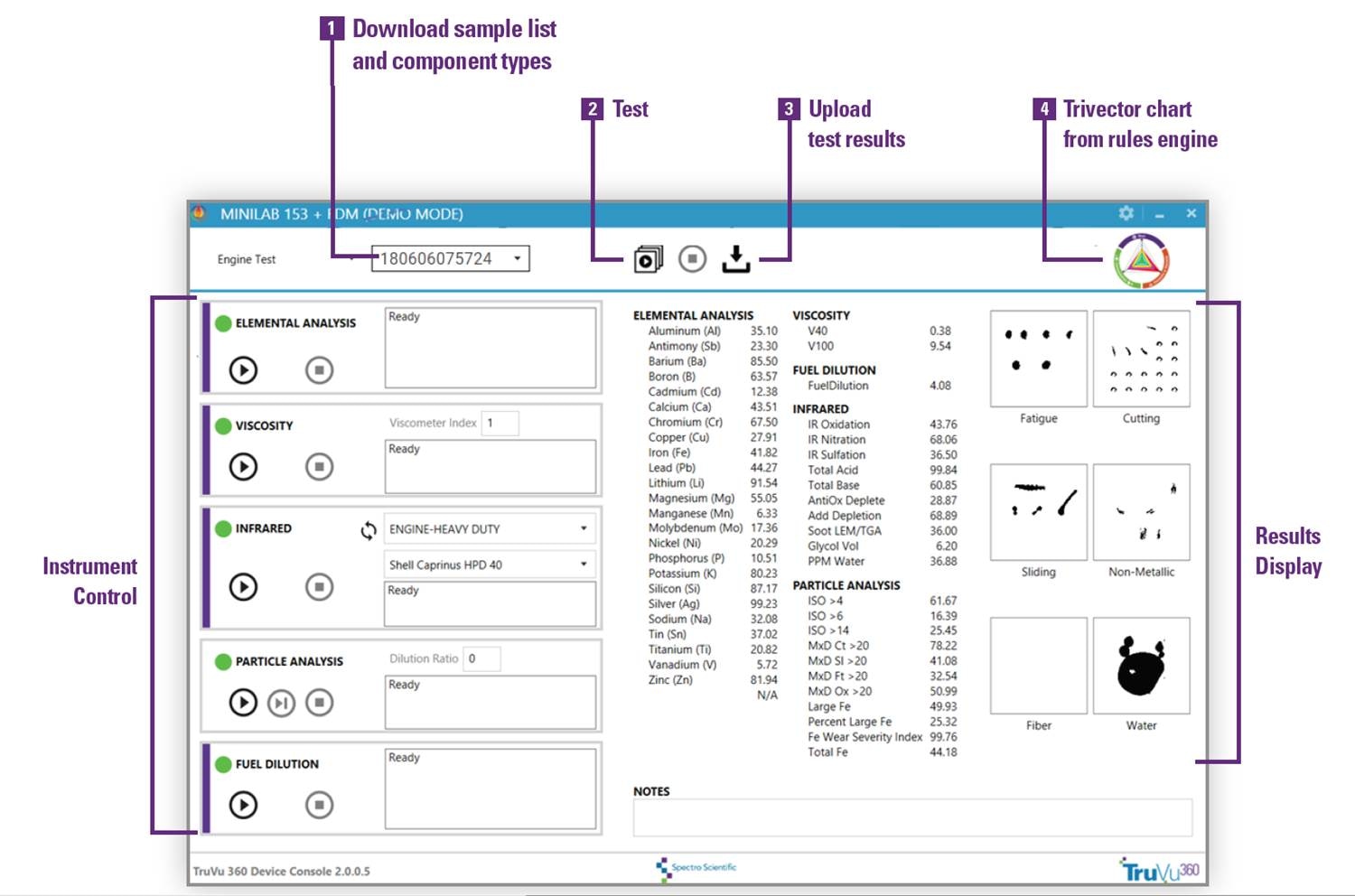The image size is (1355, 896).
Task: Select PPM Water result row
Action: pos(882,561)
